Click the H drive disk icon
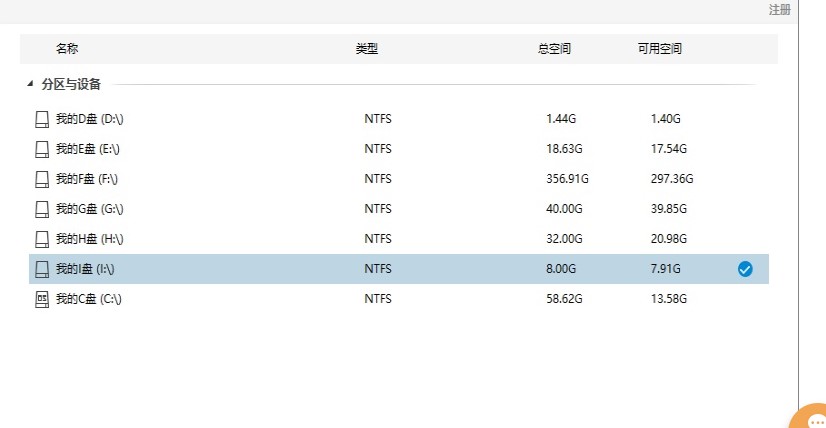The image size is (826, 428). pos(42,239)
